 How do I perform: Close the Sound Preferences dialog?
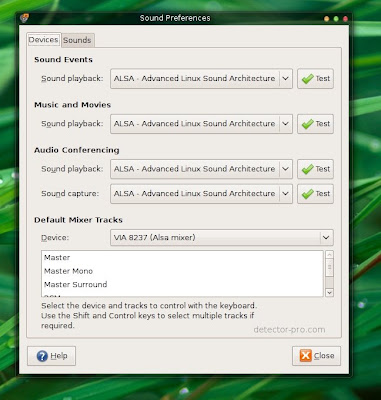[316, 356]
